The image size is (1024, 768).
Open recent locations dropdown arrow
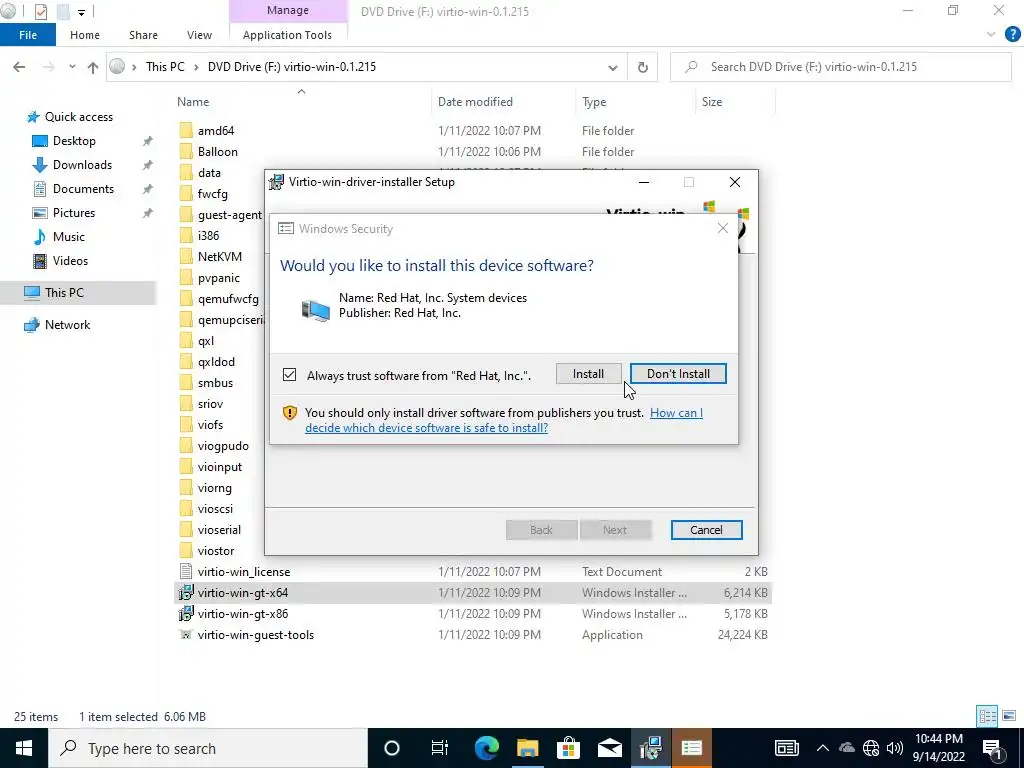coord(72,67)
